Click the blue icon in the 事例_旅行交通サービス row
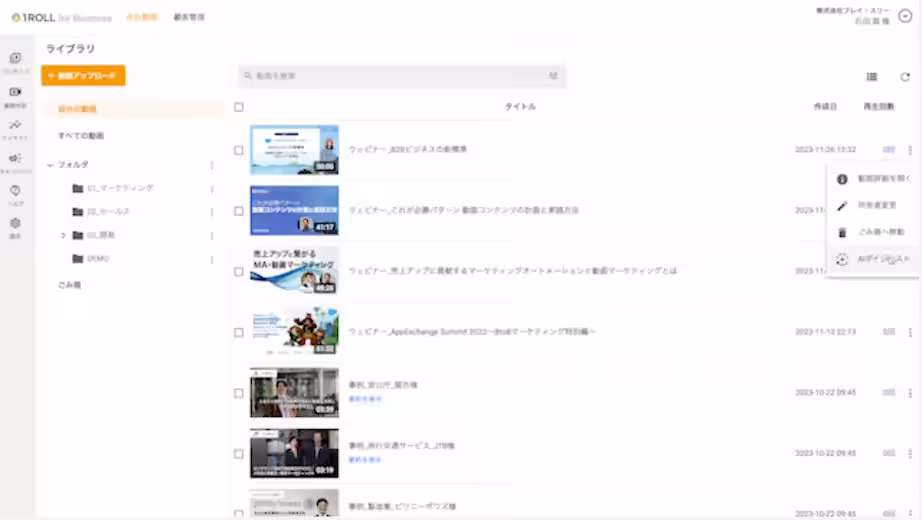The width and height of the screenshot is (922, 520). tap(888, 453)
